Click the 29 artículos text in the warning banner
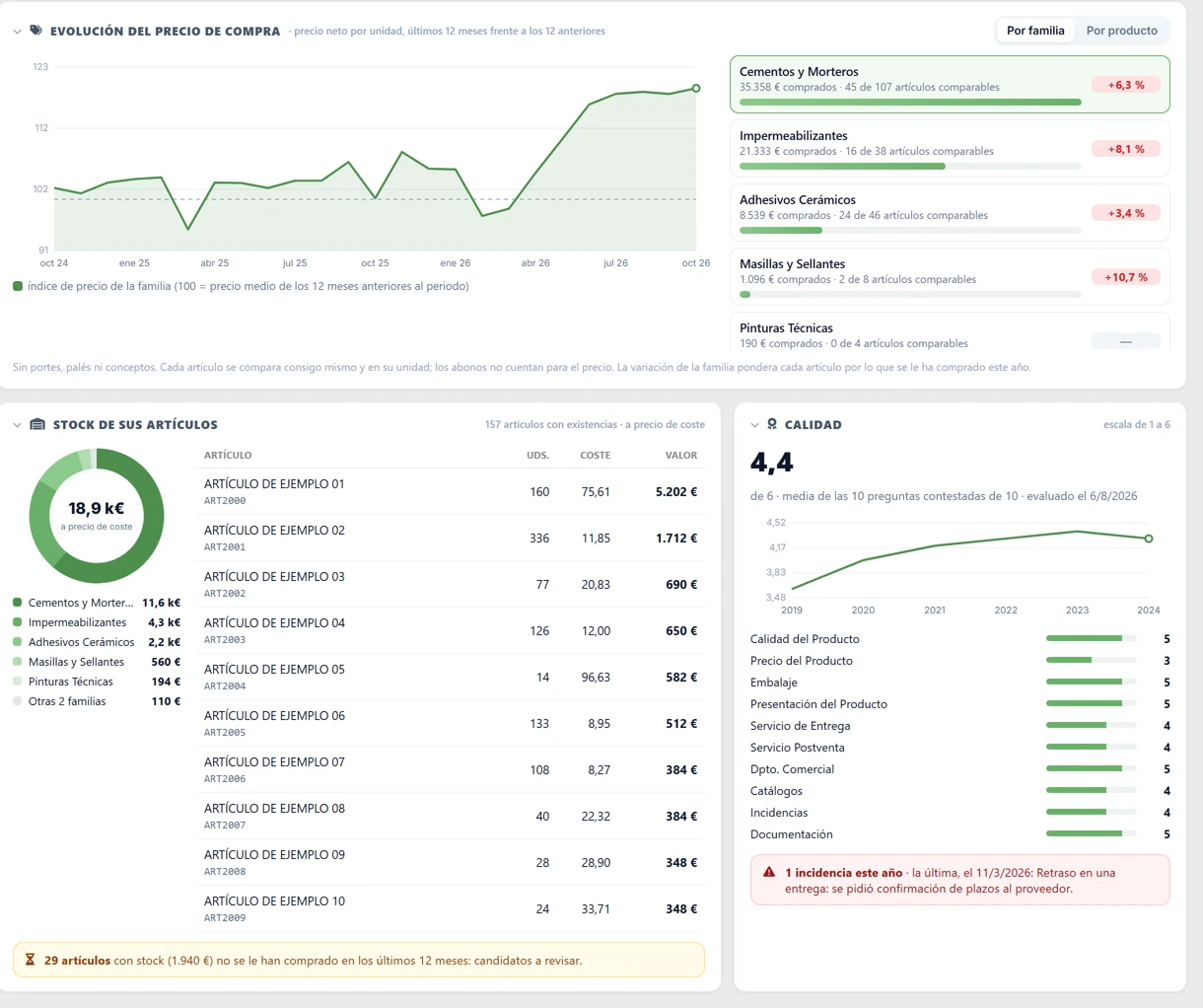This screenshot has height=1008, width=1203. [77, 961]
